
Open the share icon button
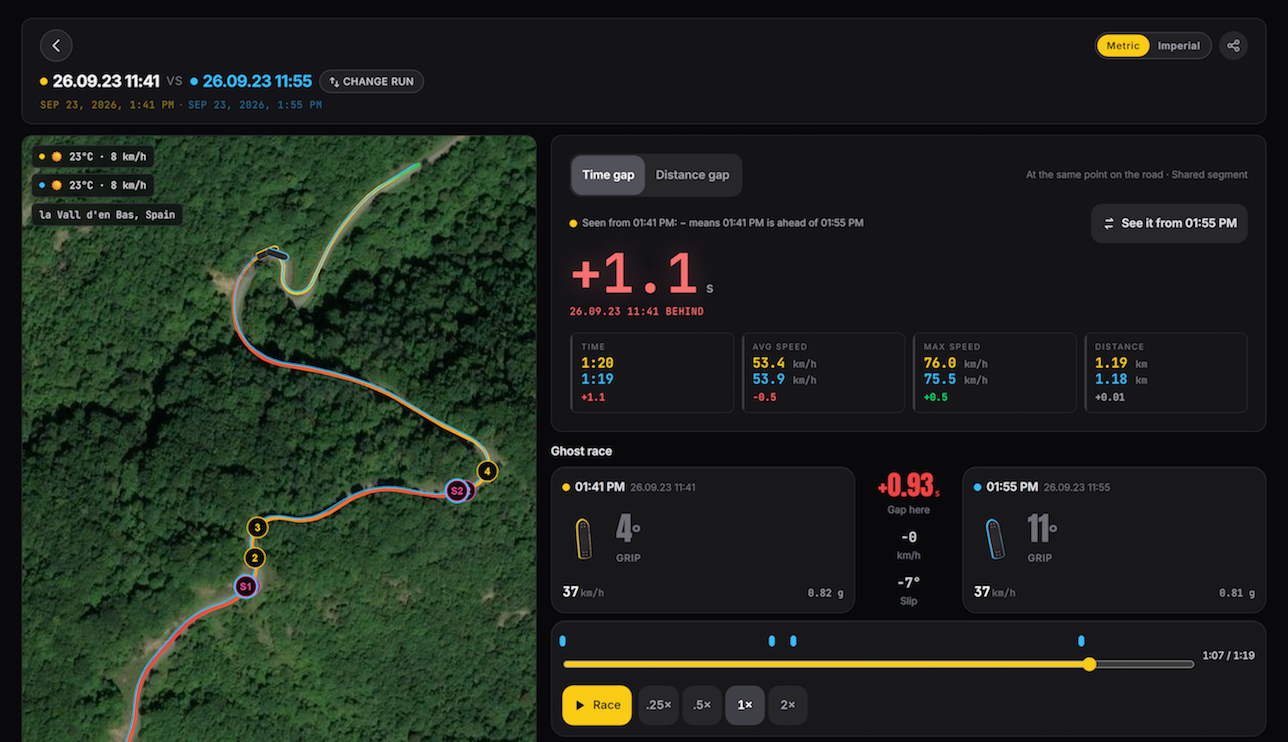tap(1233, 46)
